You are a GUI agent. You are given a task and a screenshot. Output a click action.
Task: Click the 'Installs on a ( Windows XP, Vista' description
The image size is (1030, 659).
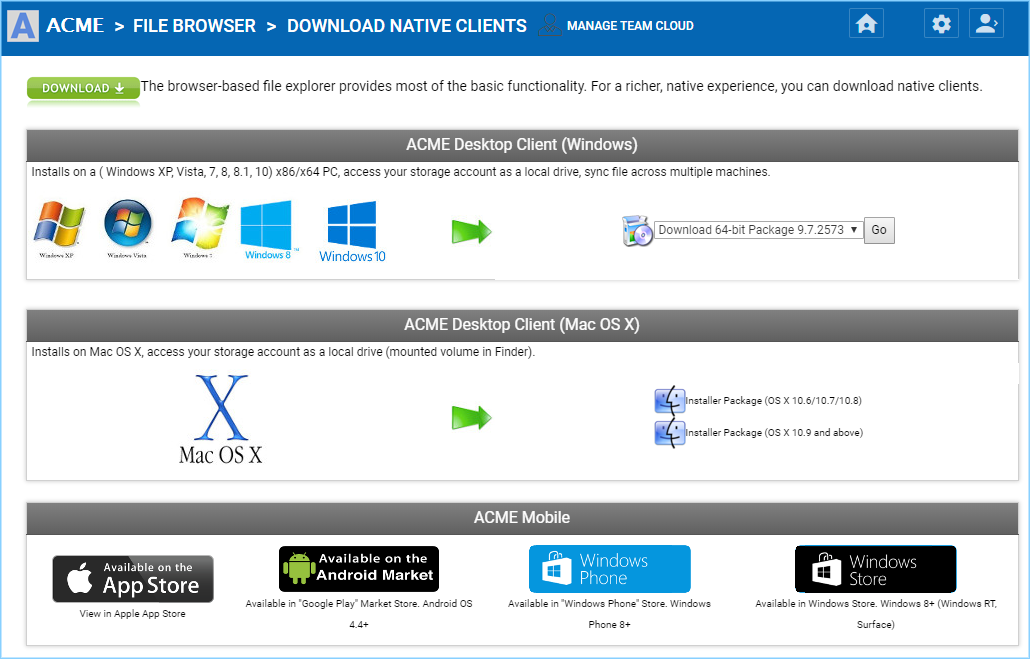tap(401, 172)
